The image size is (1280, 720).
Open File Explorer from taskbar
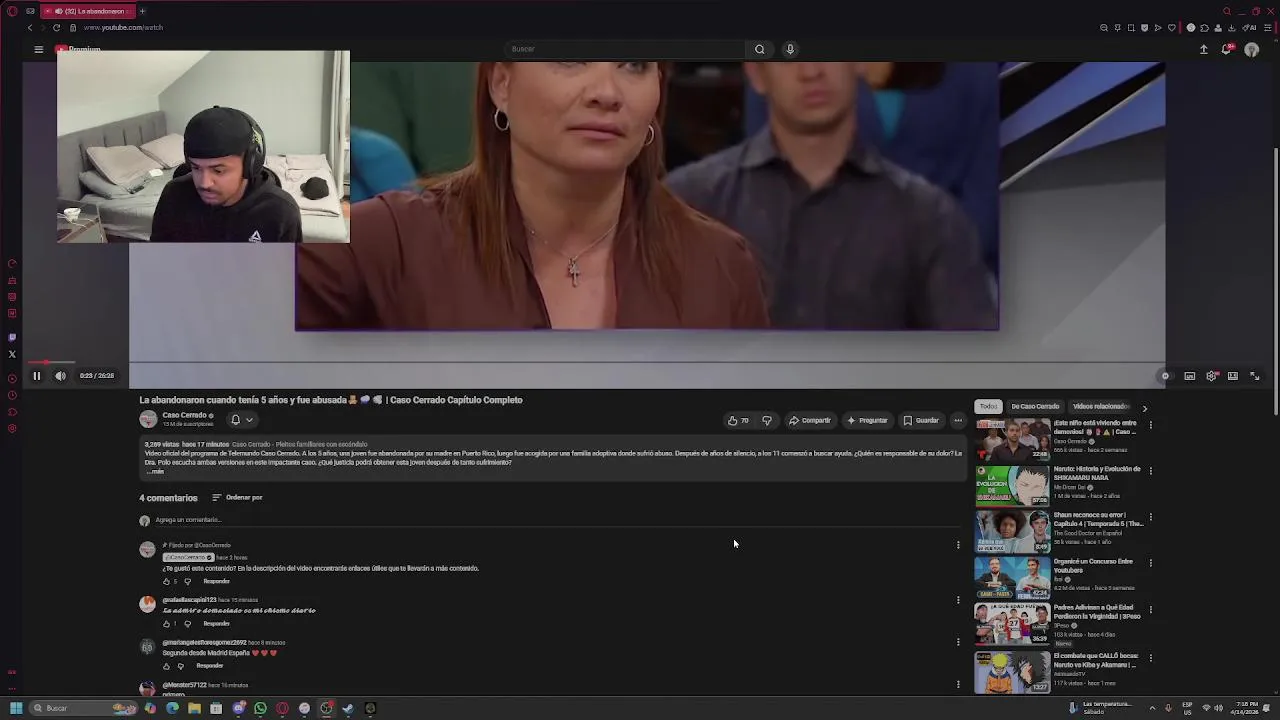[194, 708]
